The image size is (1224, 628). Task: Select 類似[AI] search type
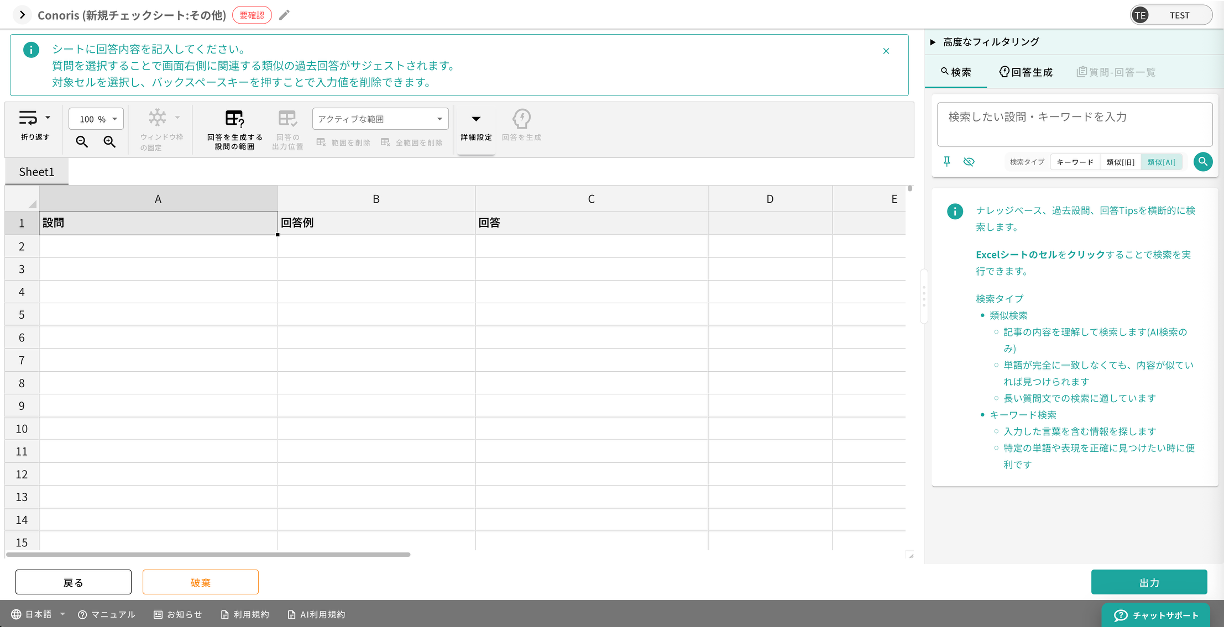click(x=1162, y=162)
